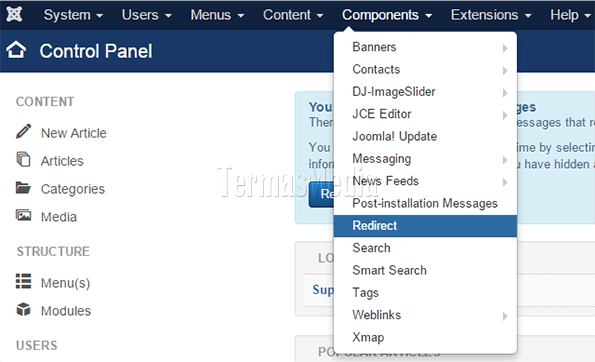Click the Modules cube icon
Viewport: 595px width, 362px height.
[x=24, y=310]
